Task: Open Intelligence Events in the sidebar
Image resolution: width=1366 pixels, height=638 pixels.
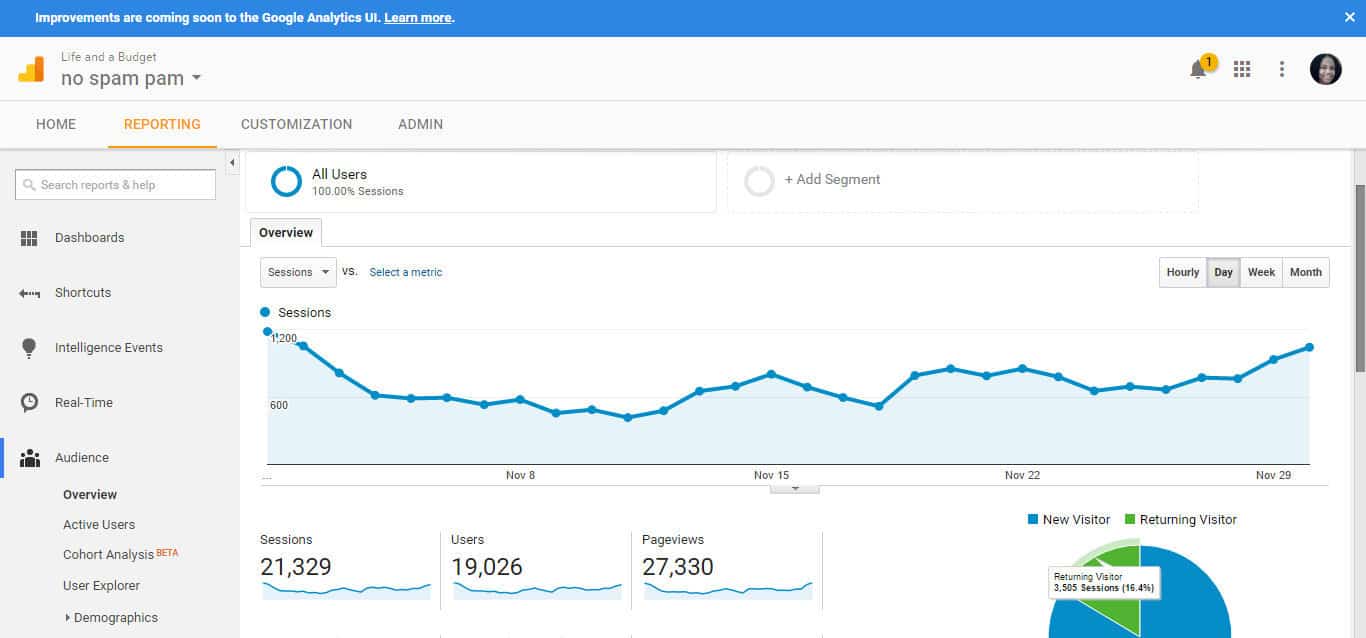Action: point(109,348)
